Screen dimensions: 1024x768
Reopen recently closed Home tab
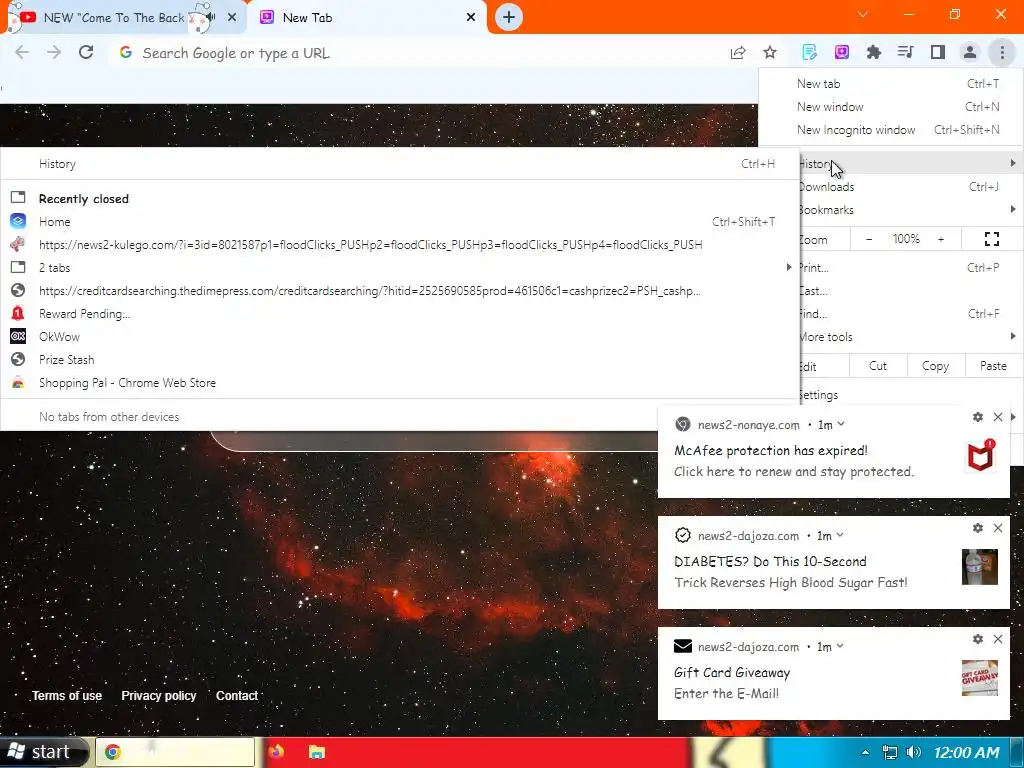click(400, 221)
